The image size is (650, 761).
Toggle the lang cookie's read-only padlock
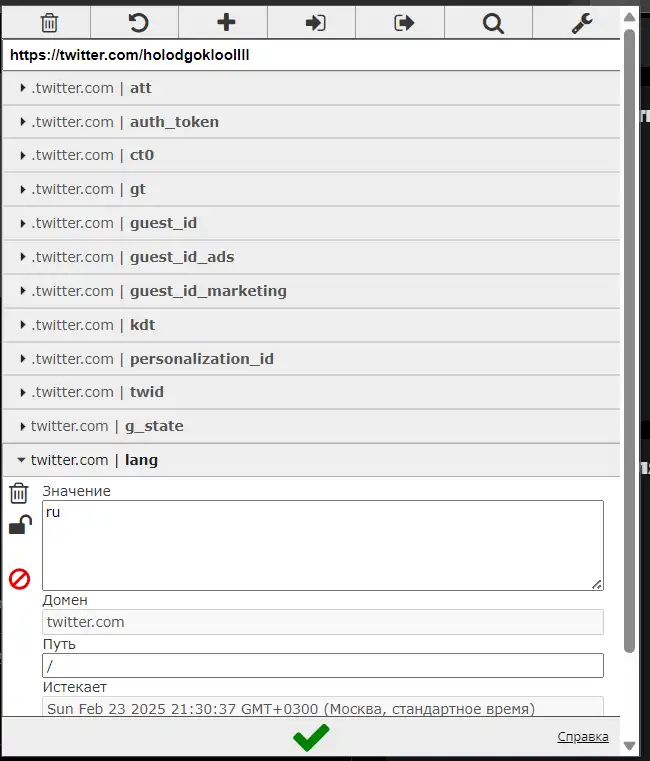(x=20, y=525)
